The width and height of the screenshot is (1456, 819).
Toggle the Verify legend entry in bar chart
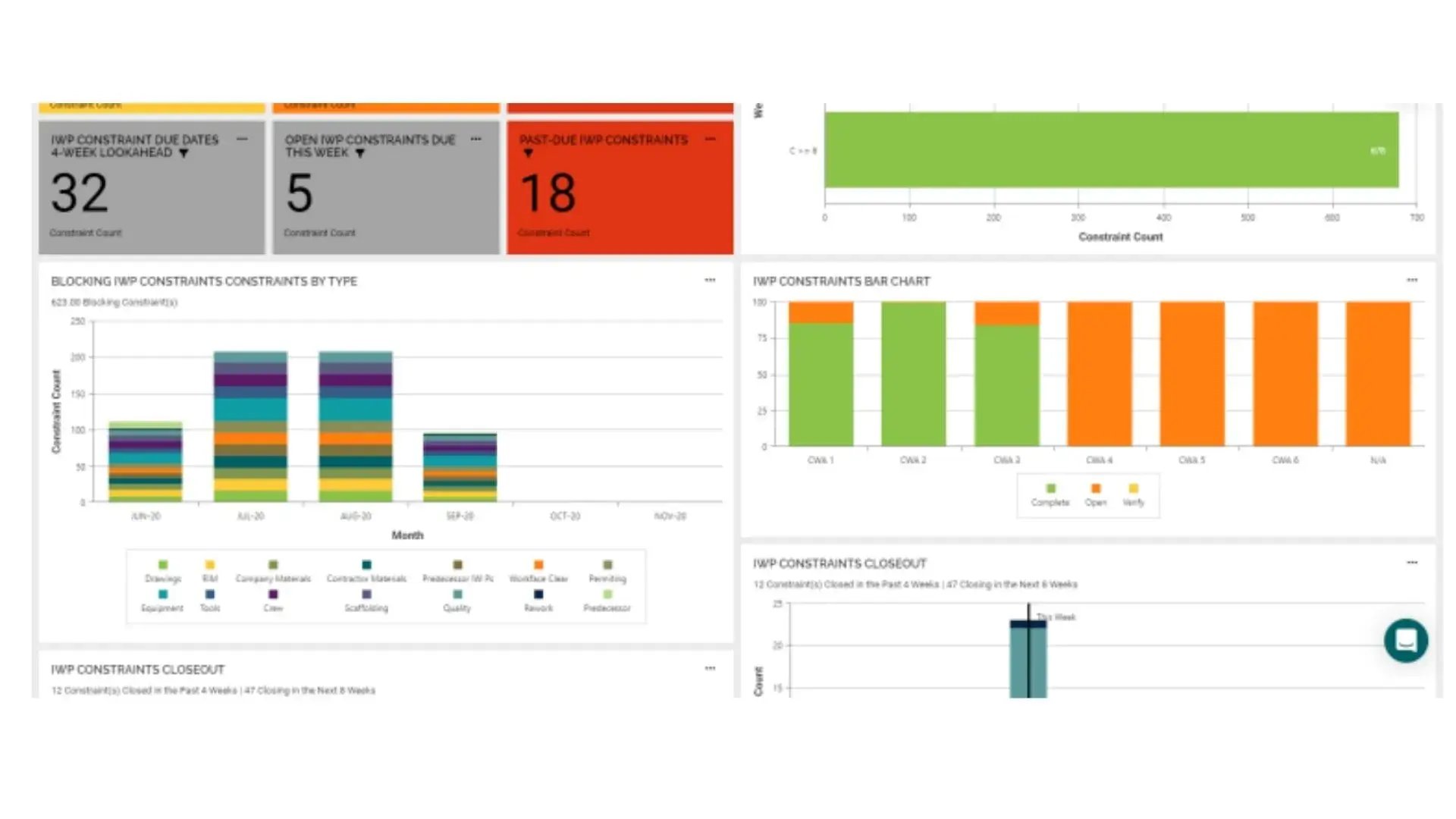tap(1134, 495)
